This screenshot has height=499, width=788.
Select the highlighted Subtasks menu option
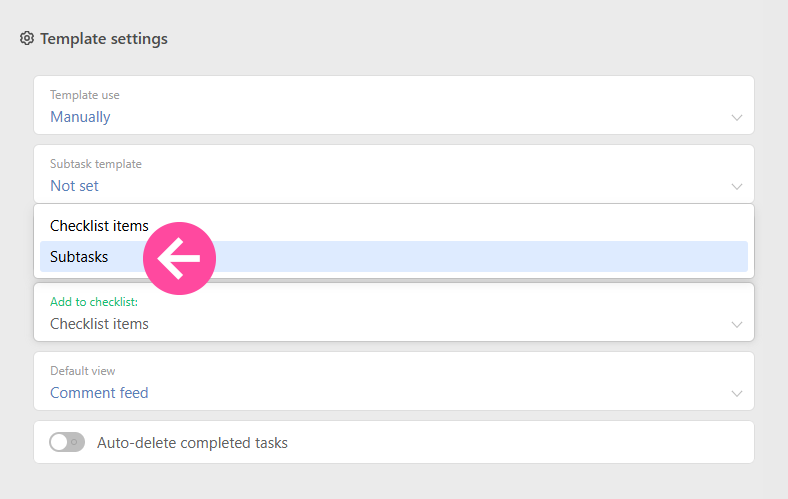click(79, 257)
